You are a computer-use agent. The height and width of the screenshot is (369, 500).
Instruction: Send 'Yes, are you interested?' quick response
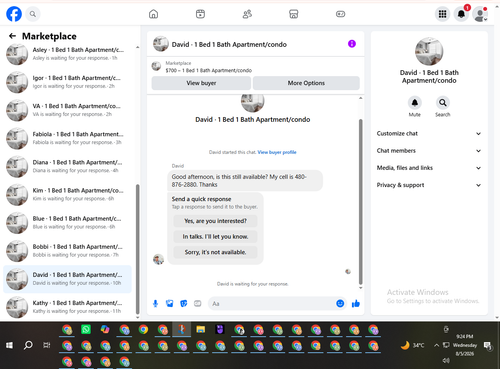point(215,221)
